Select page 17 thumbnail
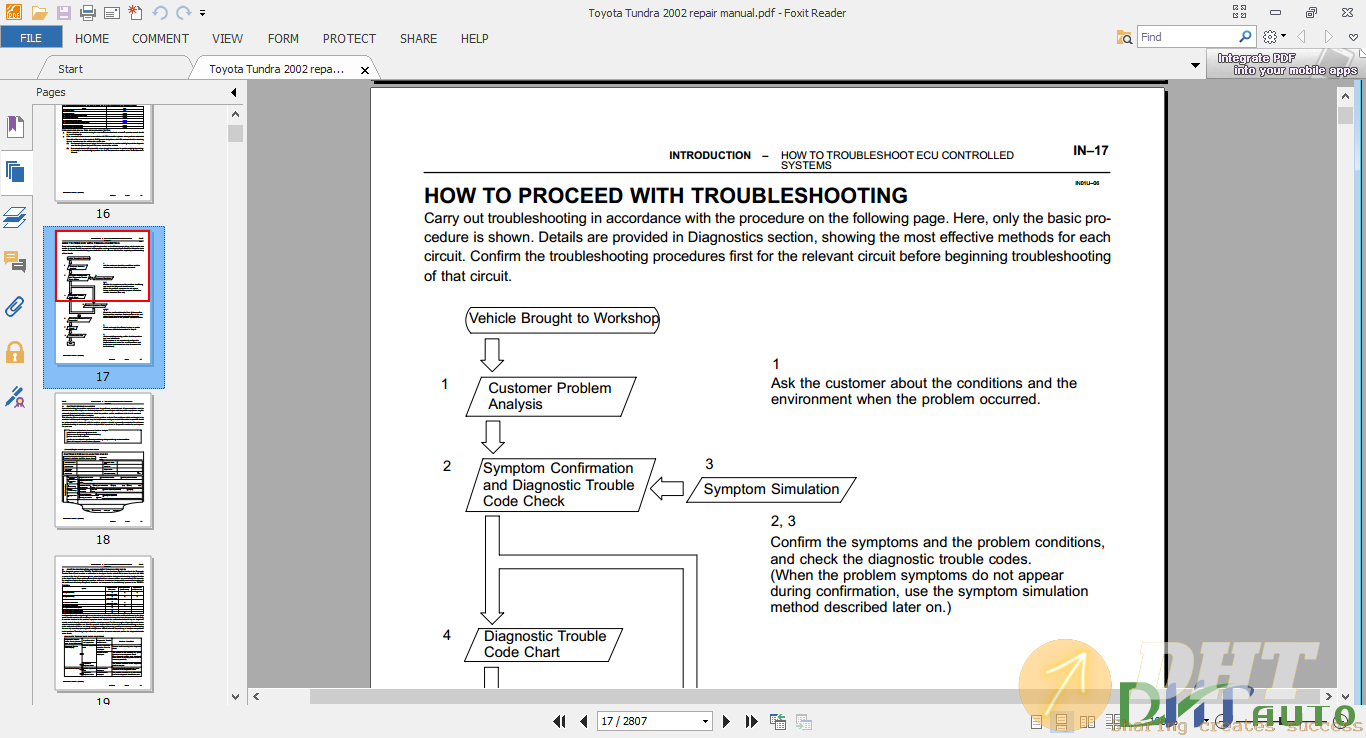 (x=103, y=307)
